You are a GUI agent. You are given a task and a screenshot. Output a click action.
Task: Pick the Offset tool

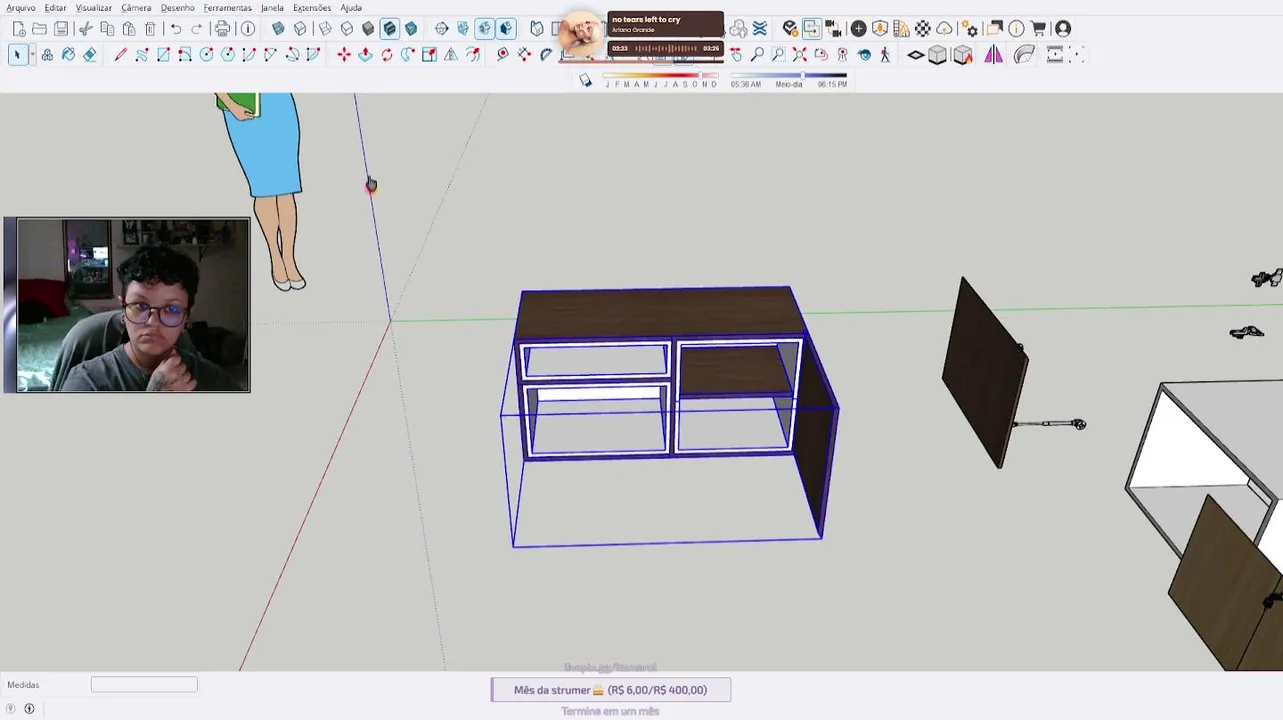[x=472, y=55]
